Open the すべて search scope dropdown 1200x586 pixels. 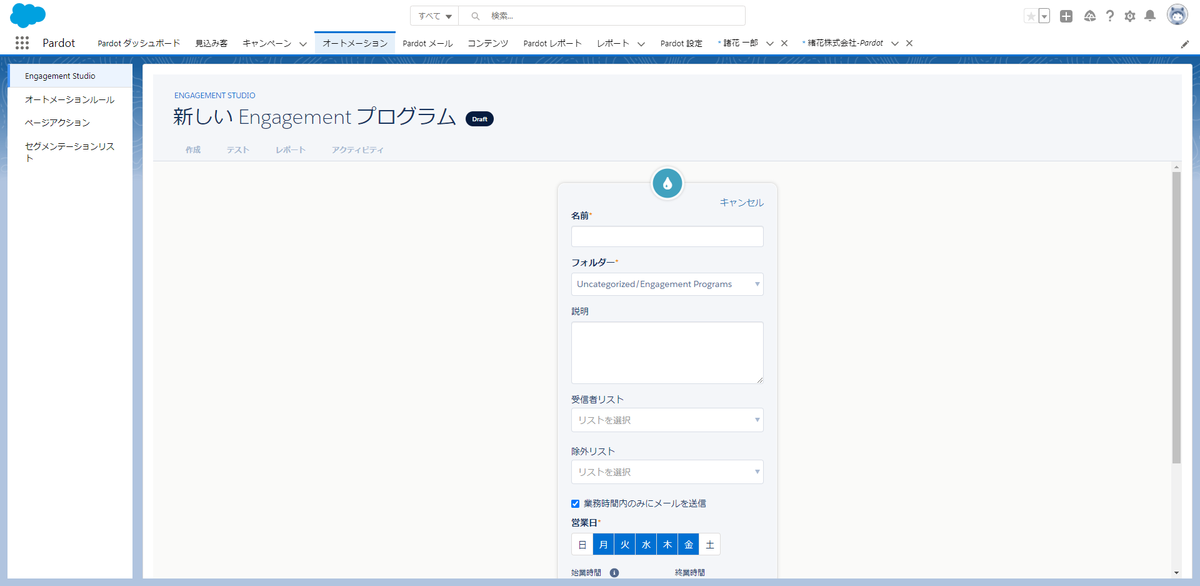click(x=435, y=16)
